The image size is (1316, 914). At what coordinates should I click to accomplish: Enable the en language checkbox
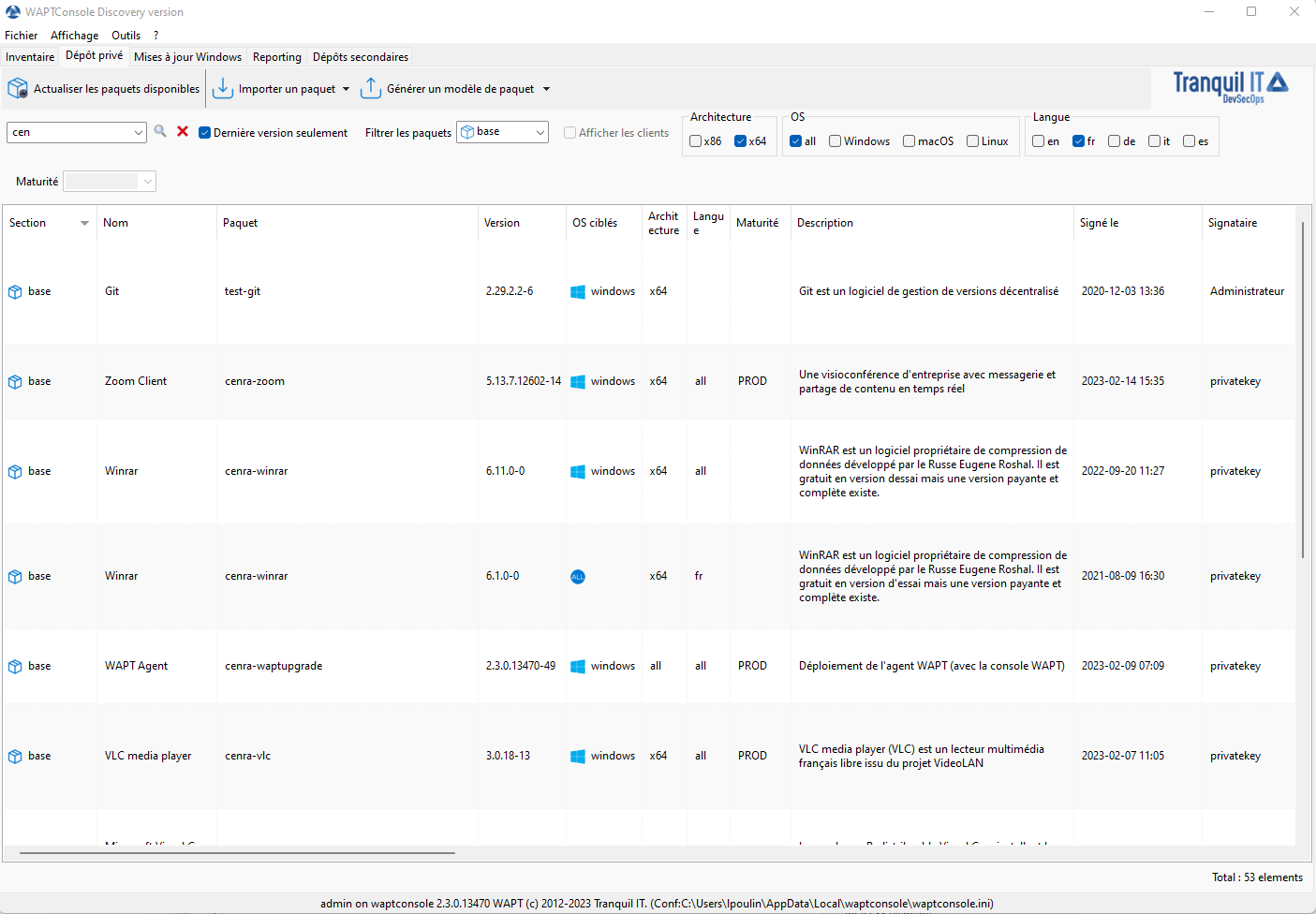pyautogui.click(x=1039, y=141)
